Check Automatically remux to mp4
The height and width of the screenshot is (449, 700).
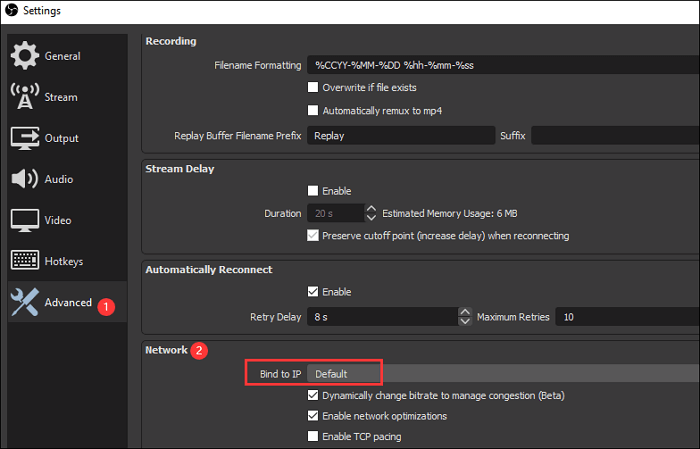click(314, 110)
